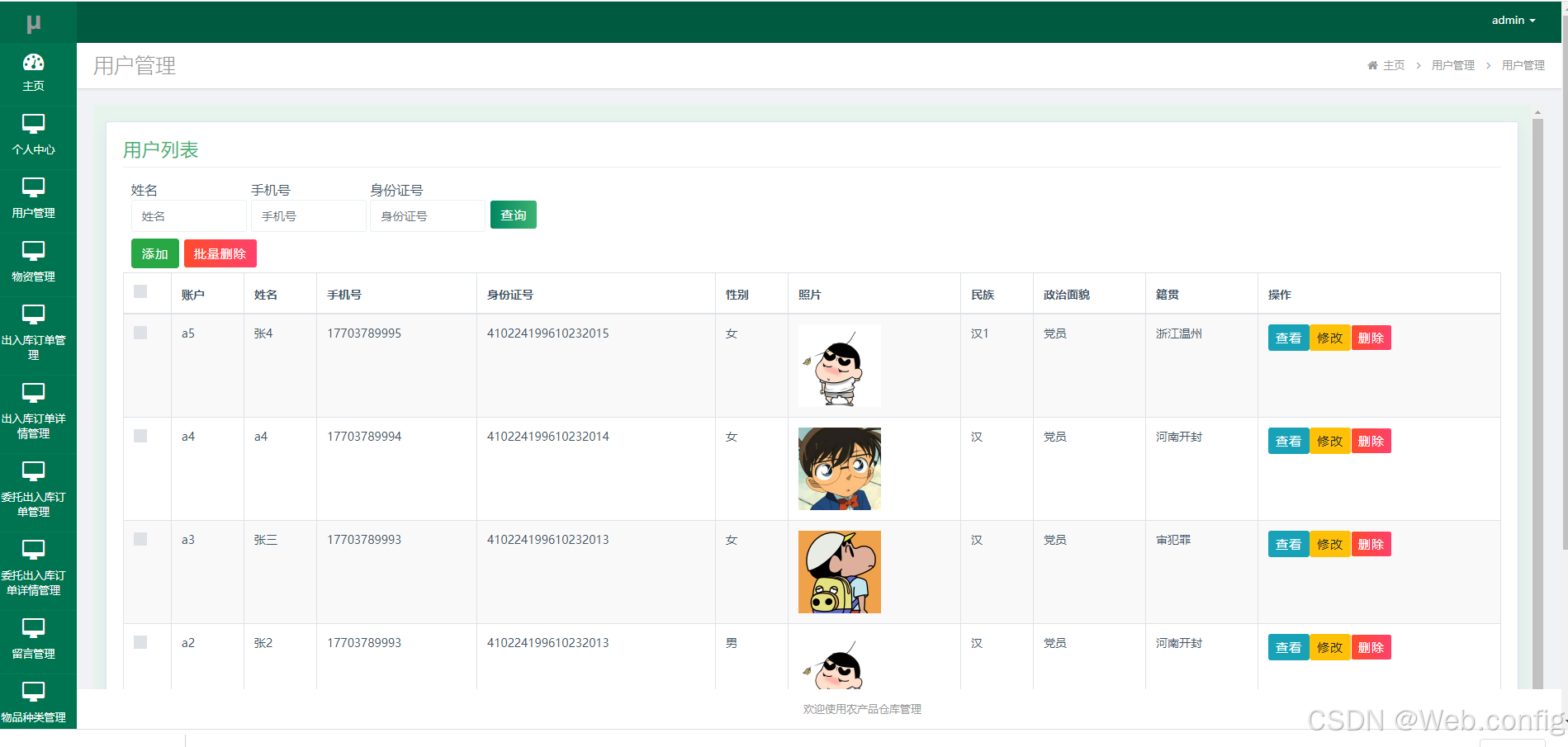The height and width of the screenshot is (747, 1568).
Task: Open 委托出入库订单管理 icon in sidebar
Action: point(33,471)
